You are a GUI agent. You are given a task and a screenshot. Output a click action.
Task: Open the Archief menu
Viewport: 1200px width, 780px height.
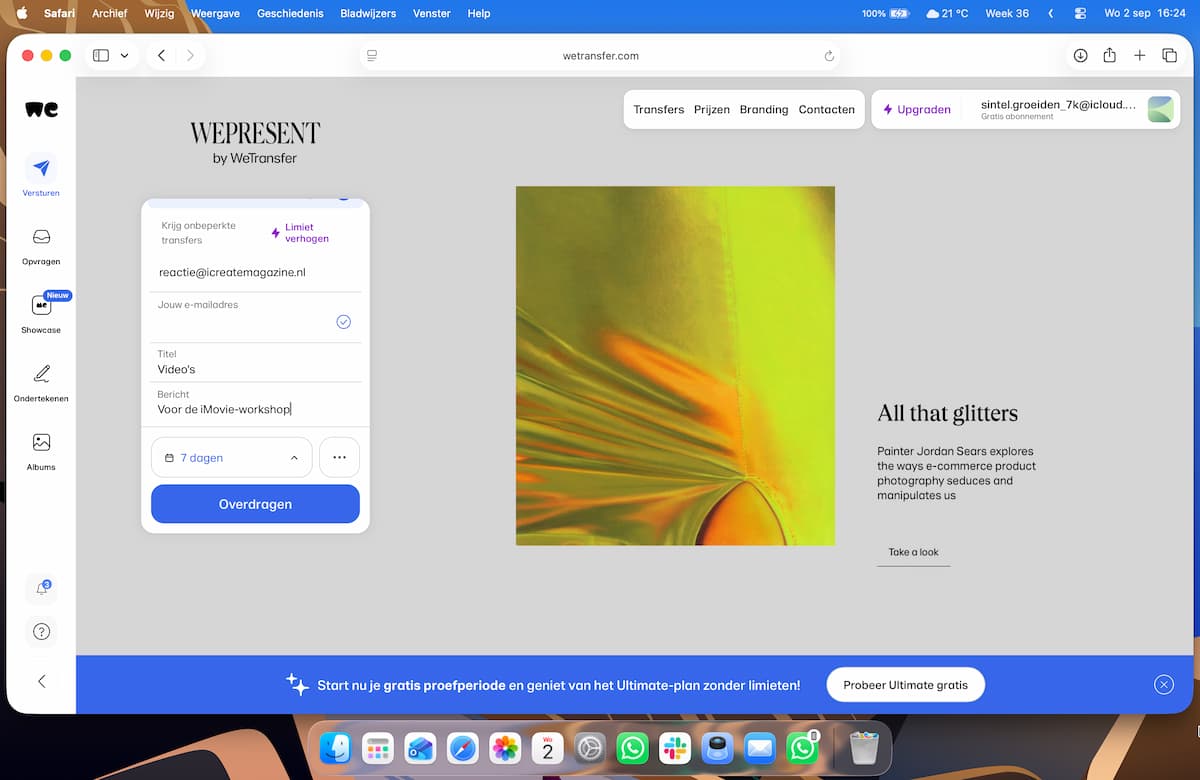tap(109, 13)
